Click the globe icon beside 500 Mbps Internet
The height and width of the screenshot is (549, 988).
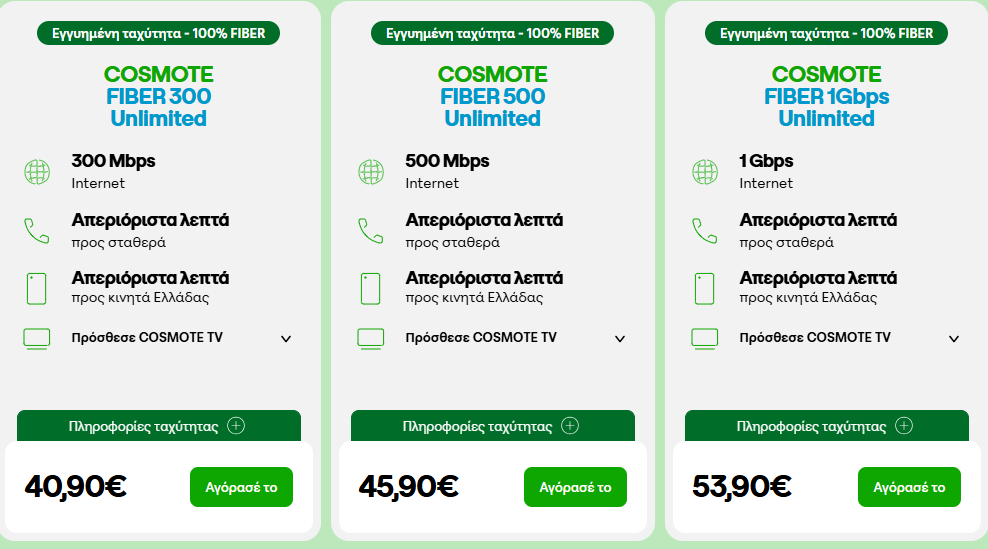coord(371,171)
